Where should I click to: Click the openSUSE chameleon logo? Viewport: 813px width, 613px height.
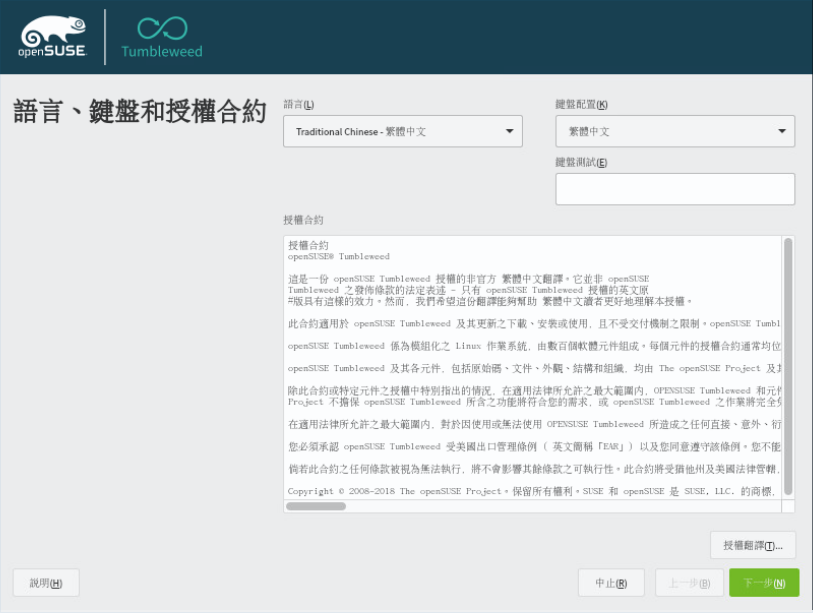[53, 36]
